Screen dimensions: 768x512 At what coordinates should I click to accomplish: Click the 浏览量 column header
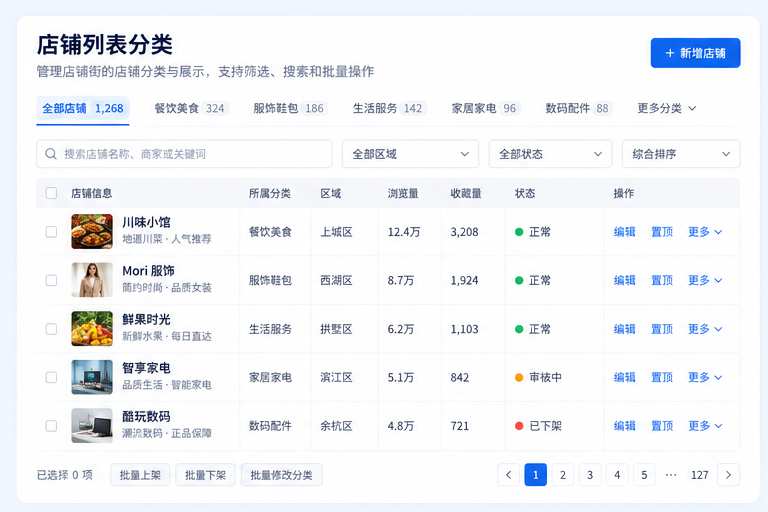pyautogui.click(x=403, y=193)
